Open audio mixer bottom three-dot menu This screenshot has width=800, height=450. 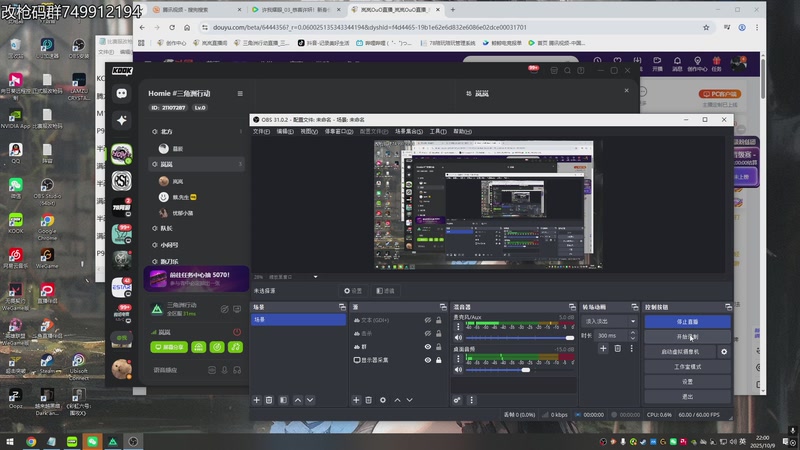tap(471, 400)
